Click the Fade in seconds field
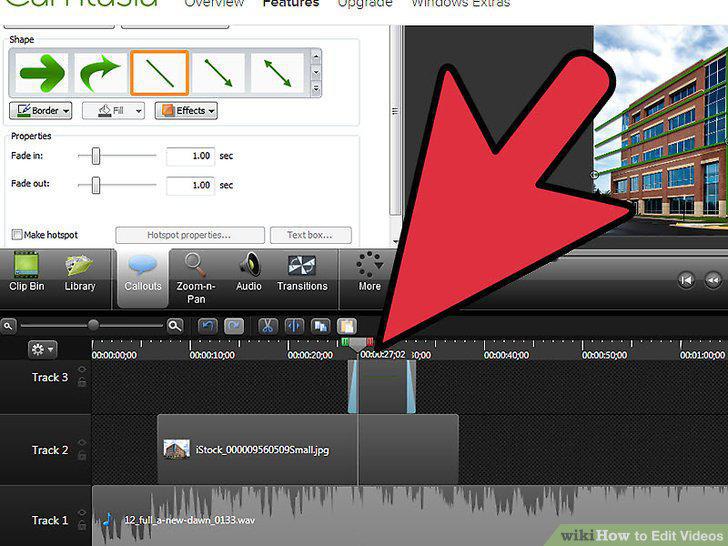The height and width of the screenshot is (546, 728). pos(190,156)
